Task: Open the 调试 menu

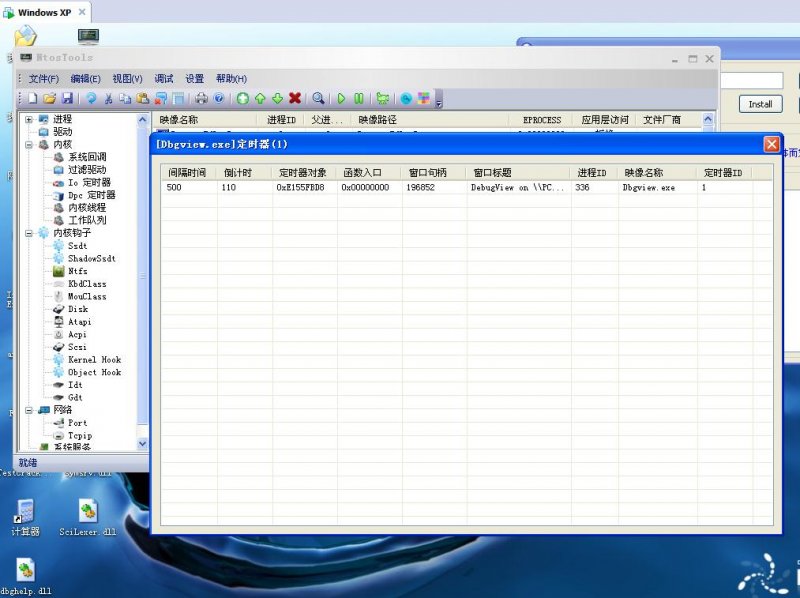Action: (x=164, y=79)
